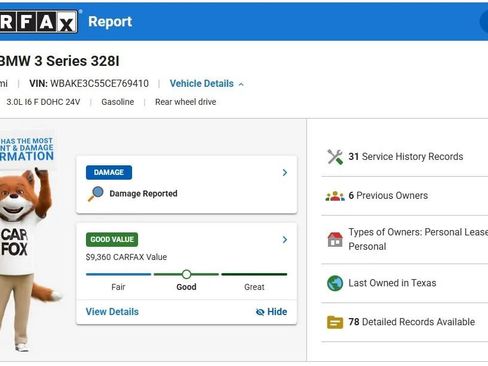Click the house Types of Owners icon

pos(335,239)
